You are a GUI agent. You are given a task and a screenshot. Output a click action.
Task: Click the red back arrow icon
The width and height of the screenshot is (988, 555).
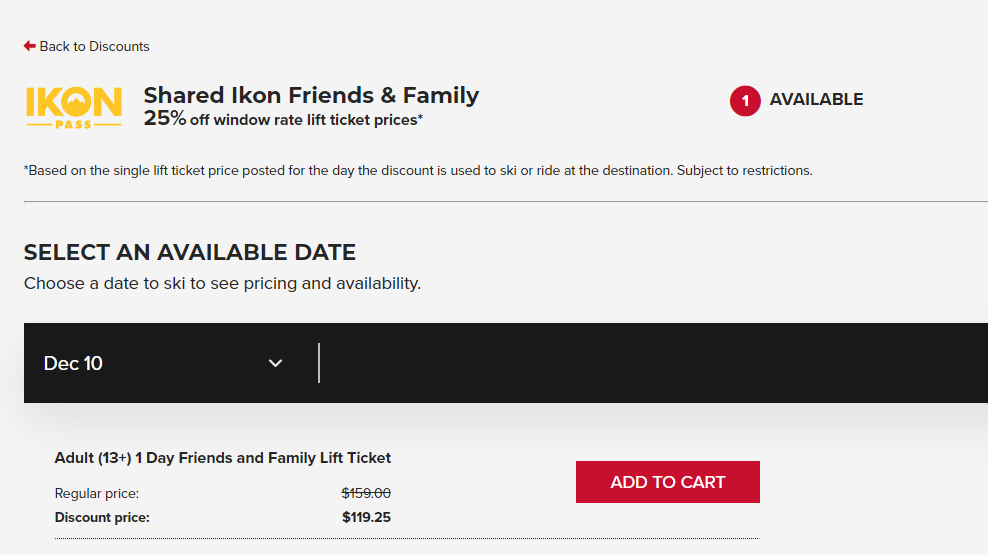coord(30,46)
